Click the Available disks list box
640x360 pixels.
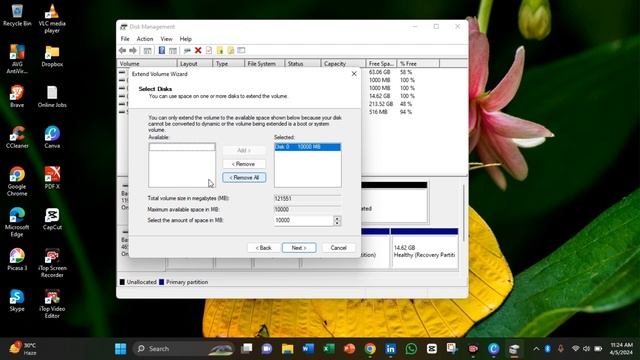click(x=182, y=165)
